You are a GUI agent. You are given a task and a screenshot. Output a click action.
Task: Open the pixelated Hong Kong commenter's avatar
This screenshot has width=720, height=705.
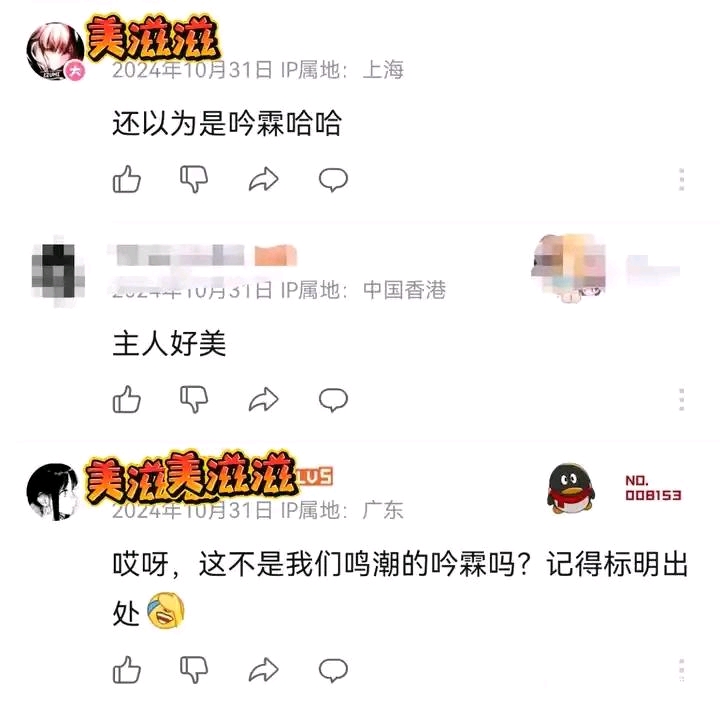coord(57,271)
